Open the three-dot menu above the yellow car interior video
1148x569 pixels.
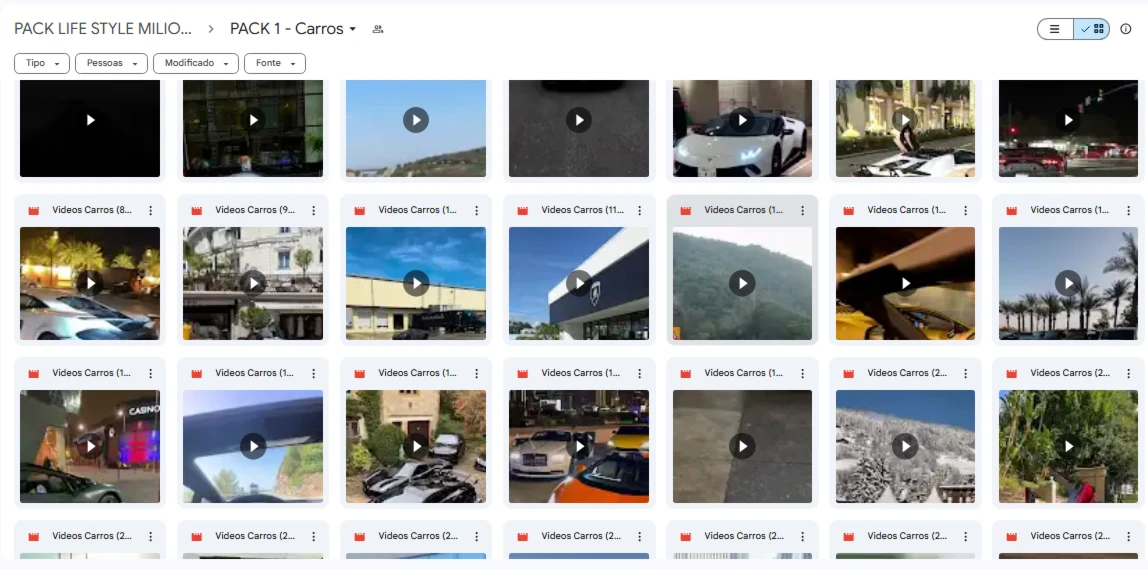[x=966, y=210]
